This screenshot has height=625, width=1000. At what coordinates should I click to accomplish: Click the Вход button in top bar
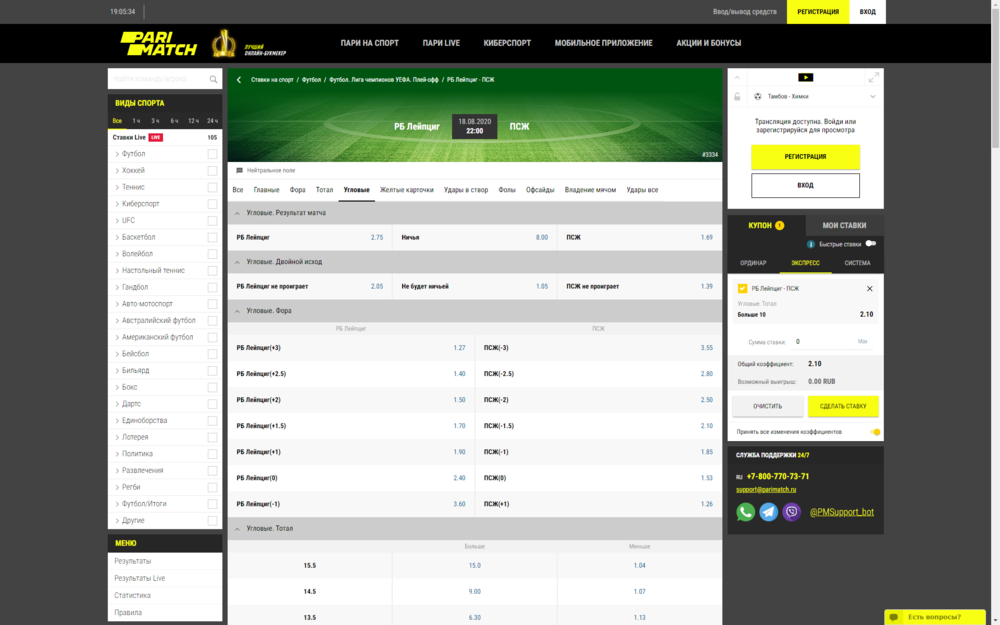click(x=867, y=12)
